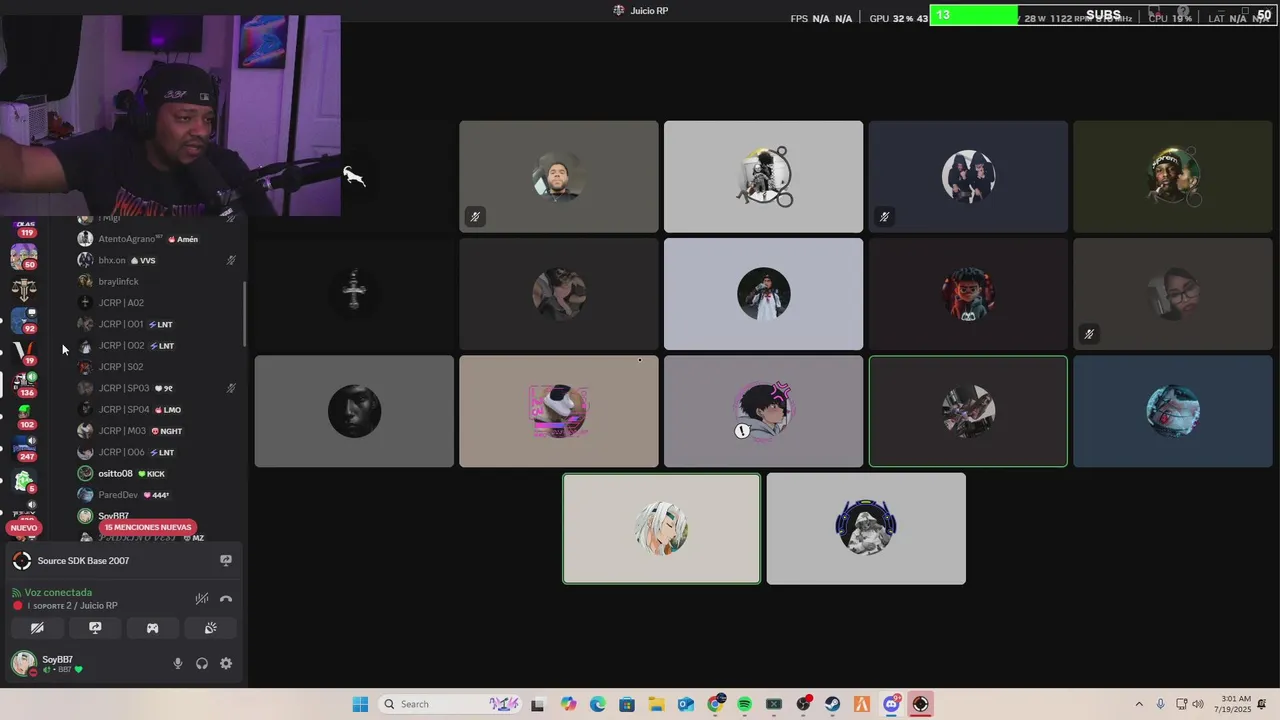Viewport: 1280px width, 720px height.
Task: Open the server with badge 50
Action: click(24, 257)
